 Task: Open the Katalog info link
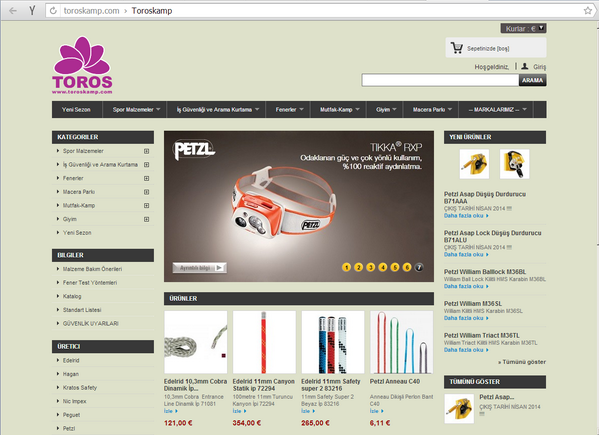pyautogui.click(x=72, y=296)
